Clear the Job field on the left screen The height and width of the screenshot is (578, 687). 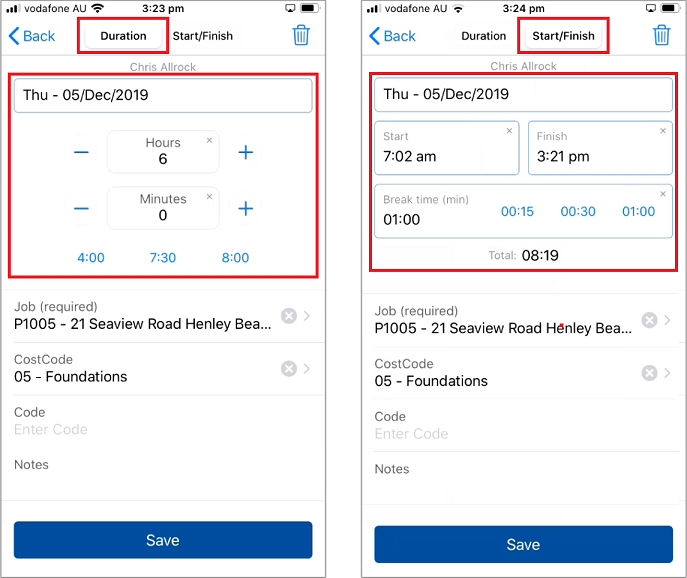[288, 316]
